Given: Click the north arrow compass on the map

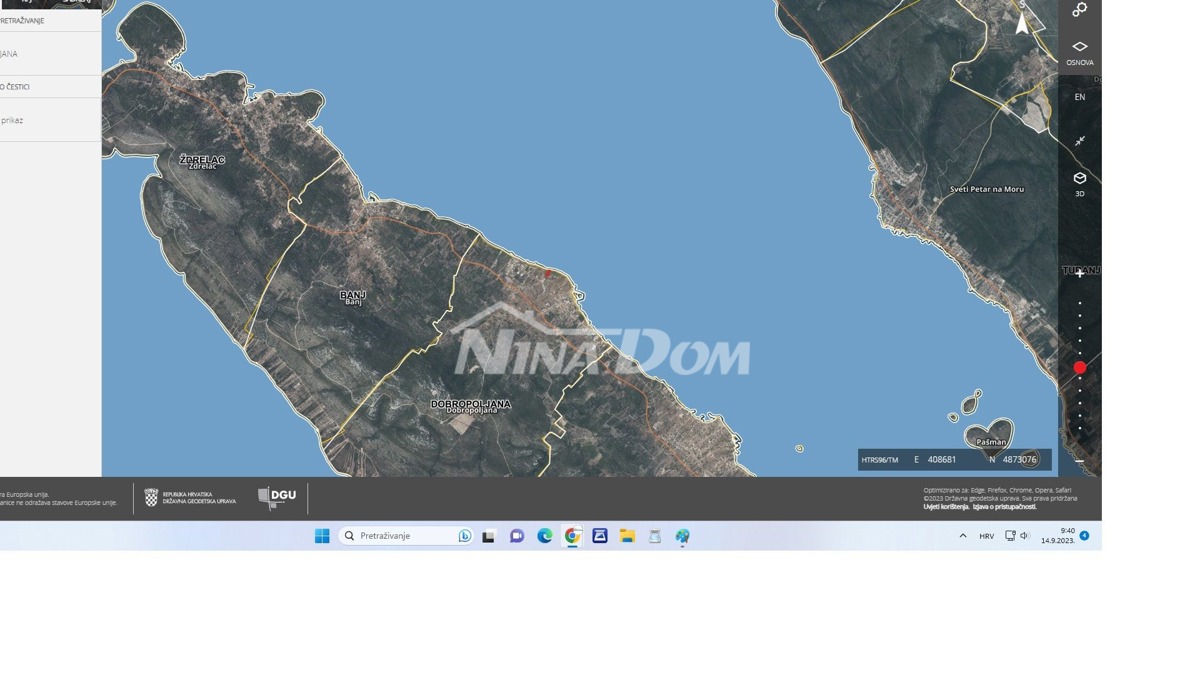Looking at the screenshot, I should (x=1020, y=22).
